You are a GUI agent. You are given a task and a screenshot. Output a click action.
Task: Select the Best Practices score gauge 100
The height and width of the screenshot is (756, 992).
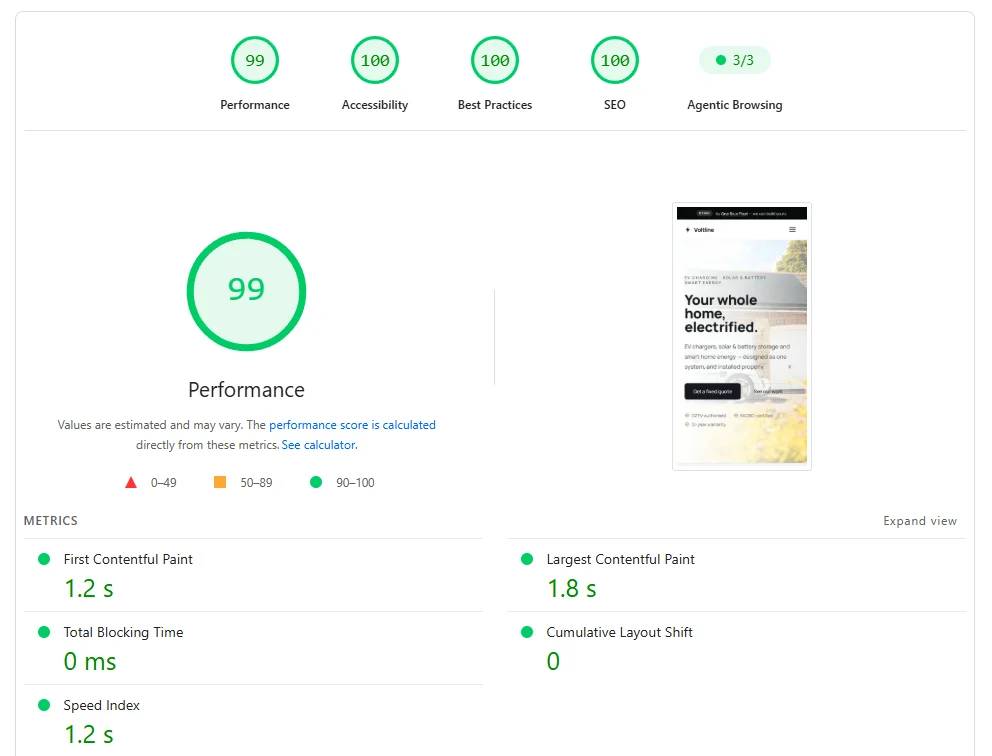(495, 60)
